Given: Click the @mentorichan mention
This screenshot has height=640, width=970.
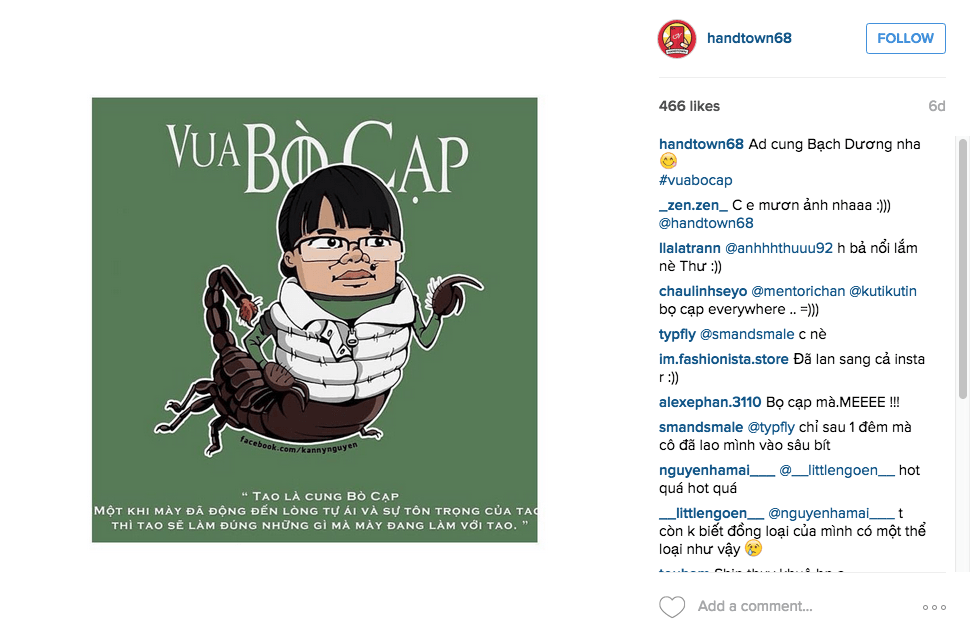Looking at the screenshot, I should 797,291.
